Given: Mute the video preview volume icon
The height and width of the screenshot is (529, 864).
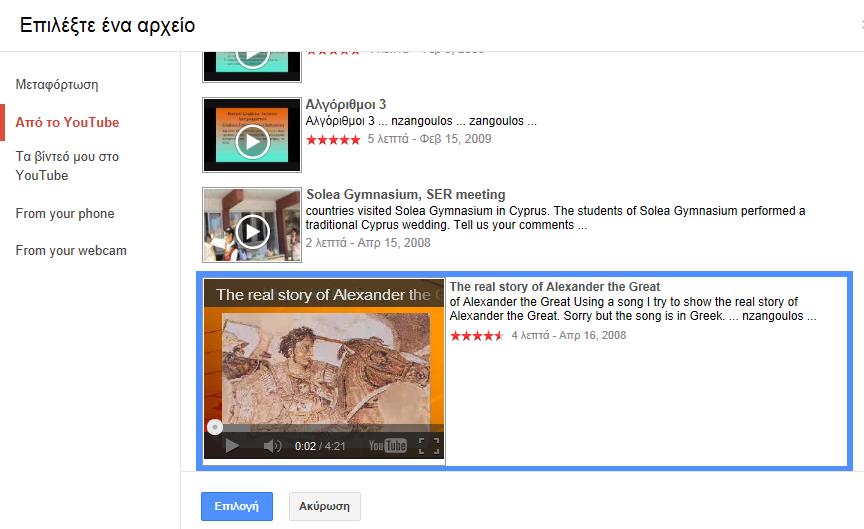Looking at the screenshot, I should pyautogui.click(x=272, y=445).
